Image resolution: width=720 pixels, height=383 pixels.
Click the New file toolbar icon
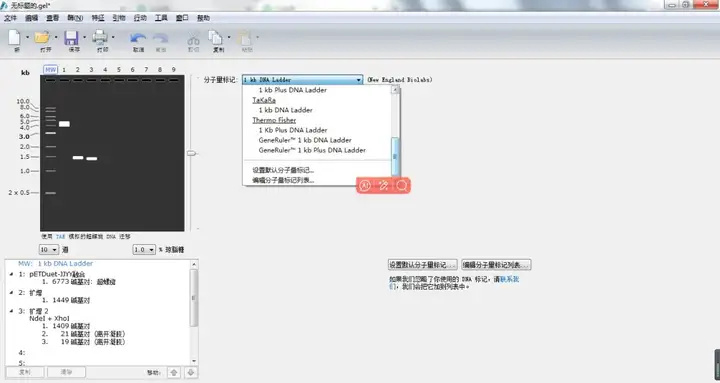14,38
